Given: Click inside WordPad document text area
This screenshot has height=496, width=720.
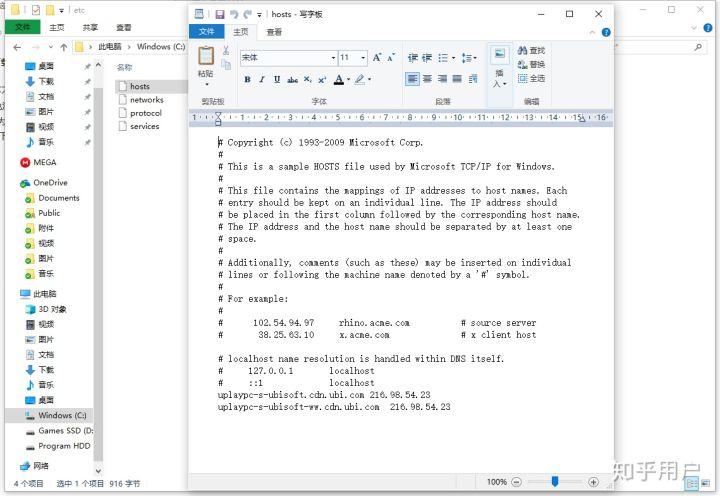Looking at the screenshot, I should click(x=401, y=299).
